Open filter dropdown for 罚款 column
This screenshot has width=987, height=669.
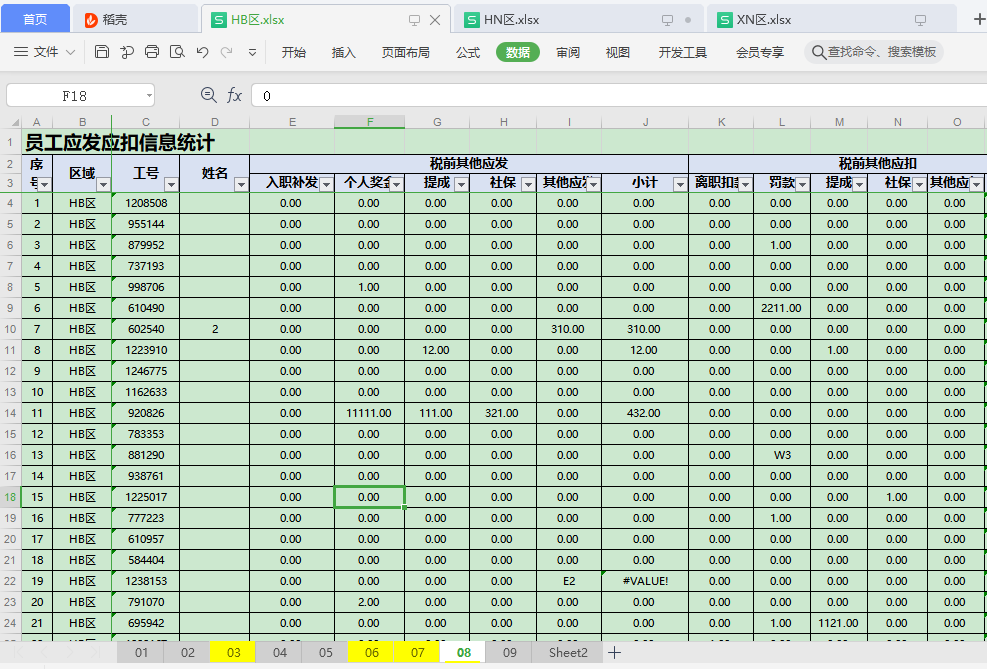pos(802,184)
